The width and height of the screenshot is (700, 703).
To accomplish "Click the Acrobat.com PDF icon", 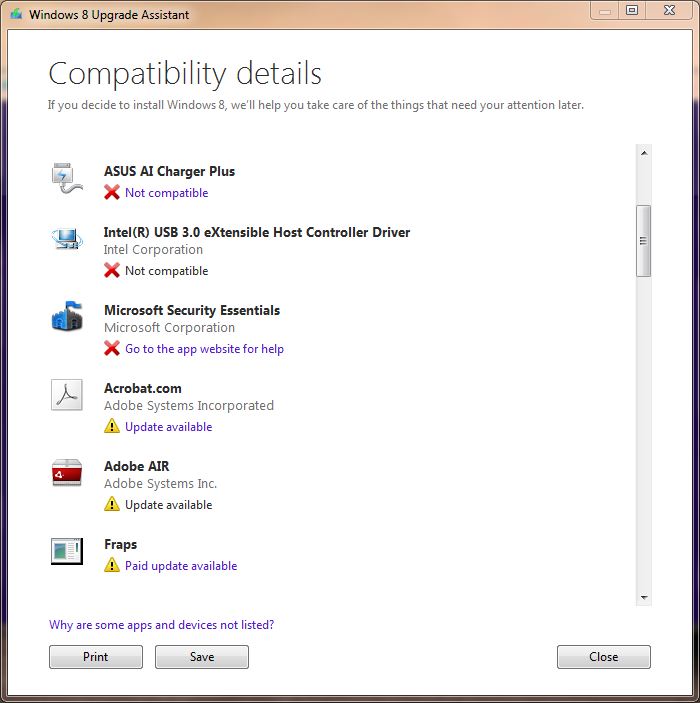I will [67, 395].
